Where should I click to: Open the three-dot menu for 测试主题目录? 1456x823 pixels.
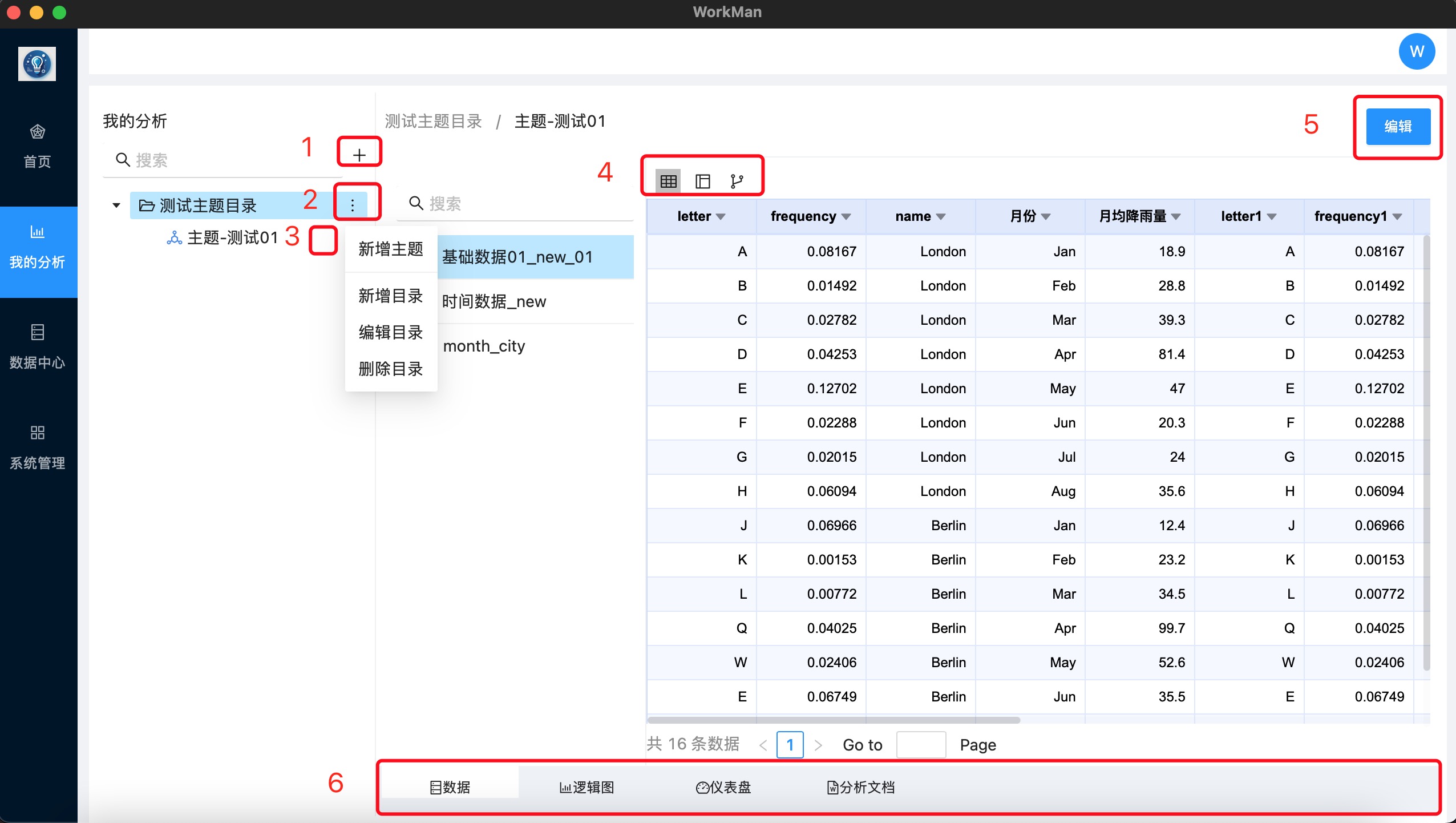tap(353, 205)
